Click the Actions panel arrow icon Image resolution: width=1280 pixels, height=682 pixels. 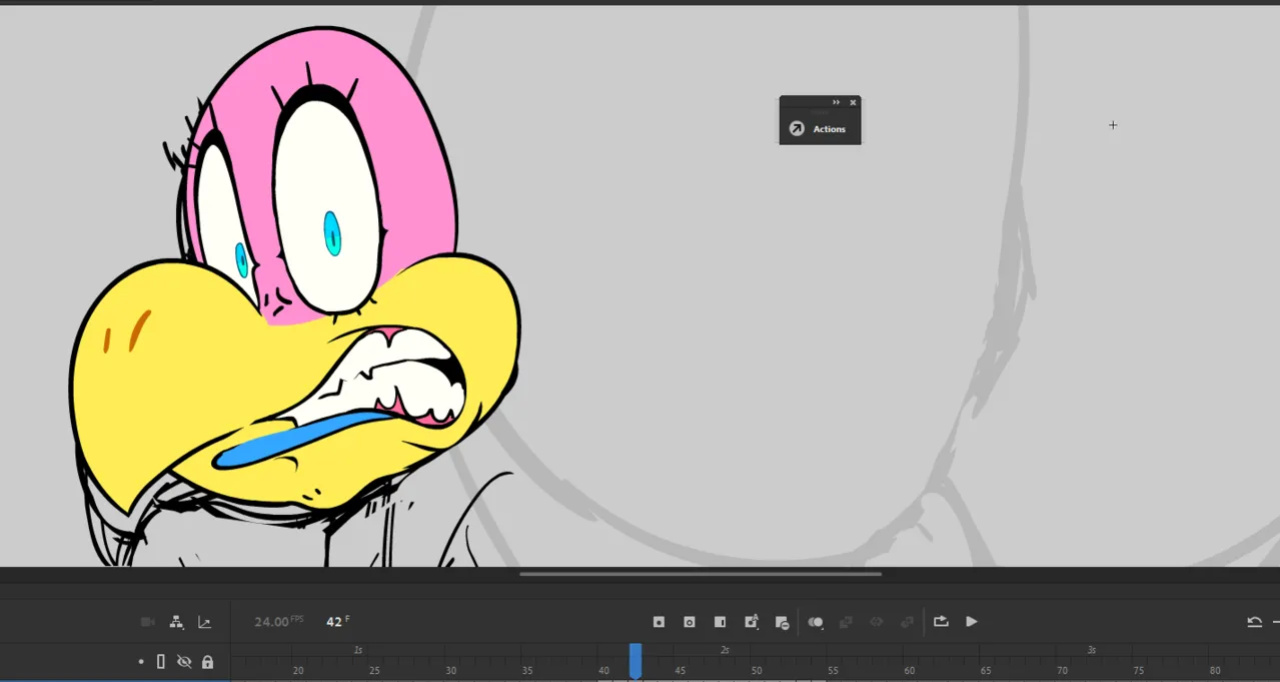(x=797, y=129)
